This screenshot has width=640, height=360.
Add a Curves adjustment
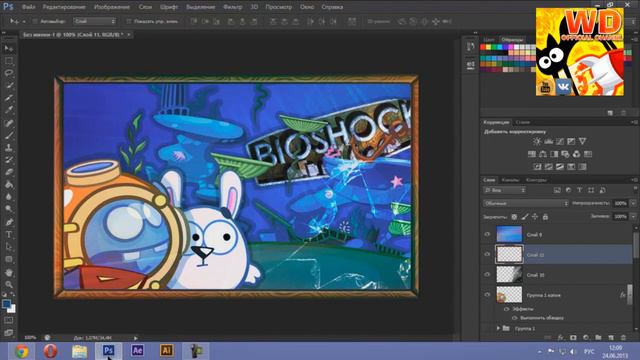coord(560,142)
